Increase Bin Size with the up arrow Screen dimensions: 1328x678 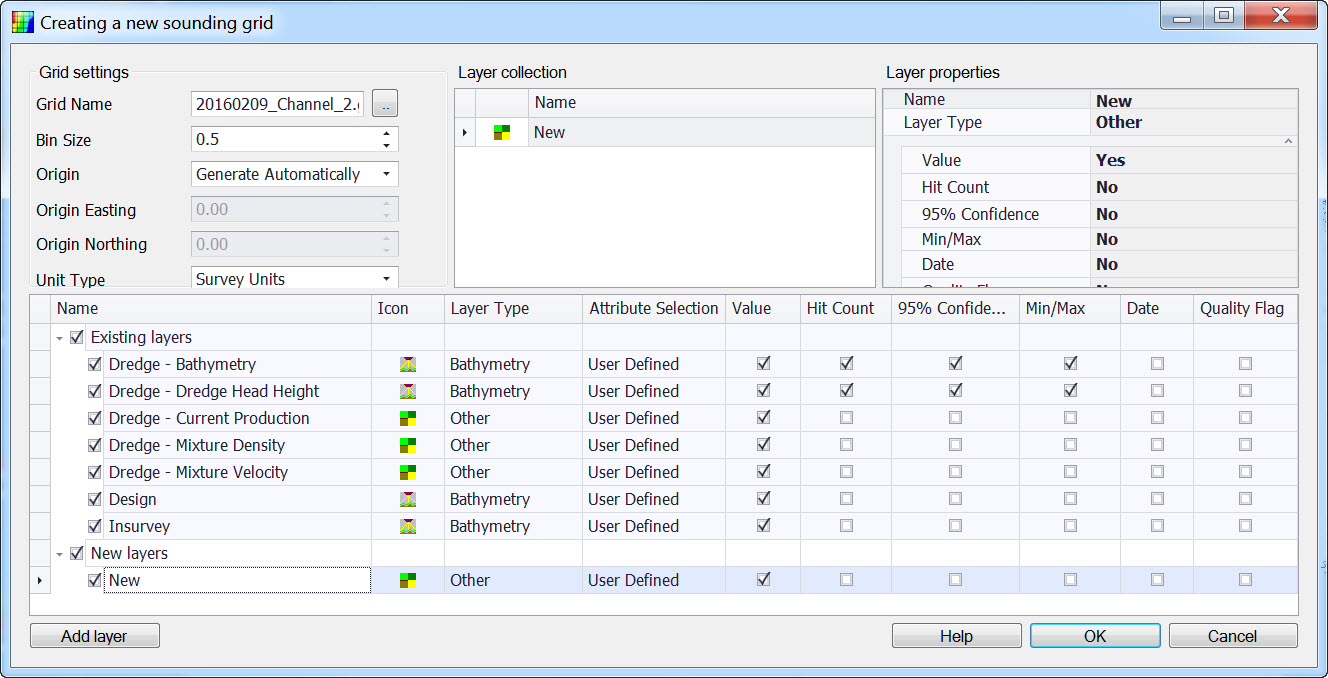[386, 134]
